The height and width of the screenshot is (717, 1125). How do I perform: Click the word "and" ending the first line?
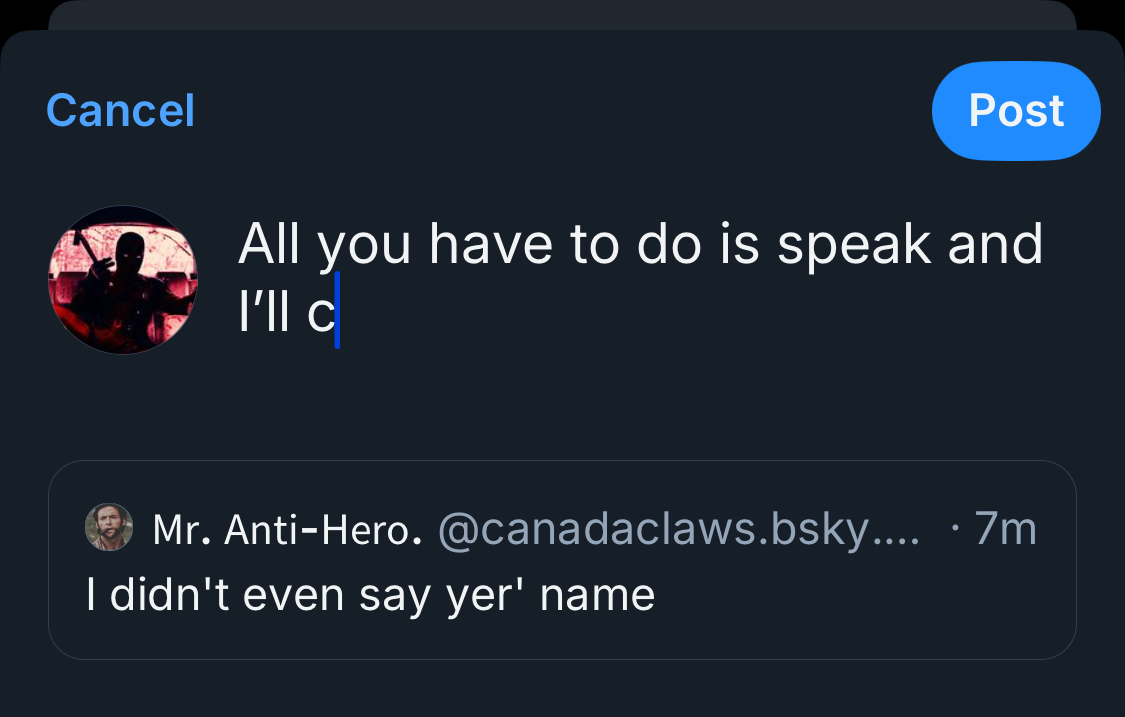[995, 245]
